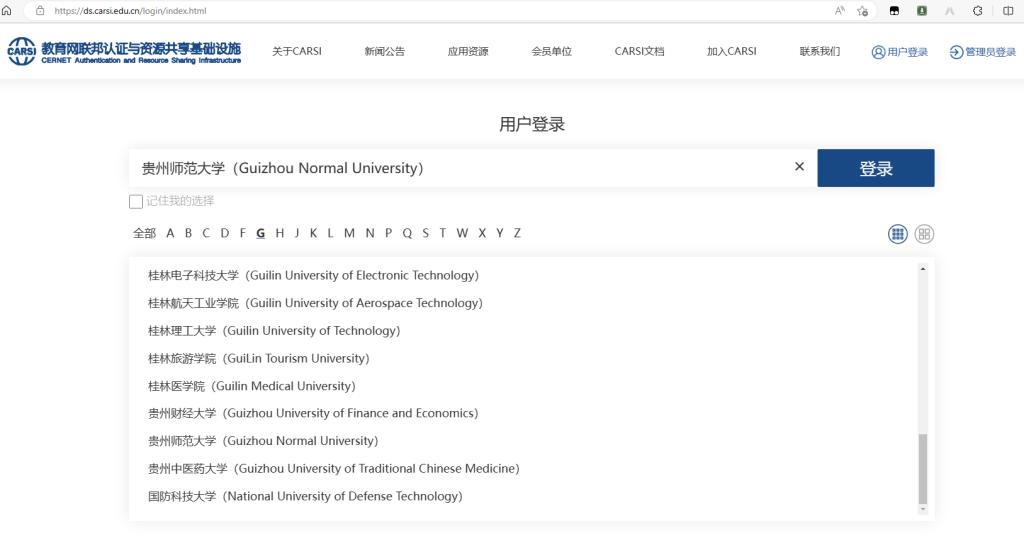Filter universities by letter M
Viewport: 1024px width, 540px height.
coord(349,233)
